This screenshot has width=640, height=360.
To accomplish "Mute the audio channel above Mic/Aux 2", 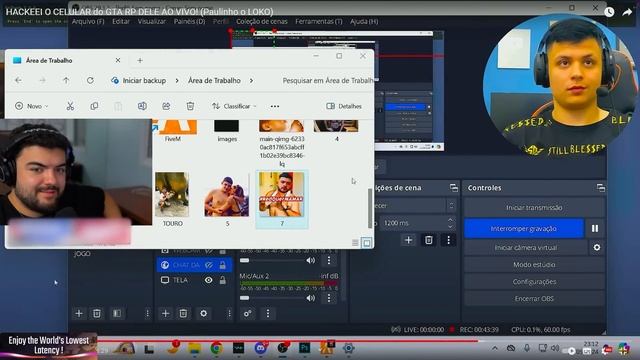I will pos(311,260).
